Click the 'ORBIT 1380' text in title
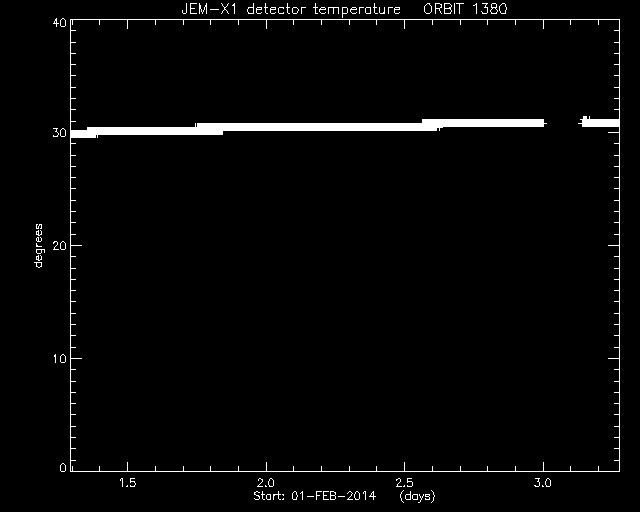This screenshot has width=640, height=512. tap(465, 9)
